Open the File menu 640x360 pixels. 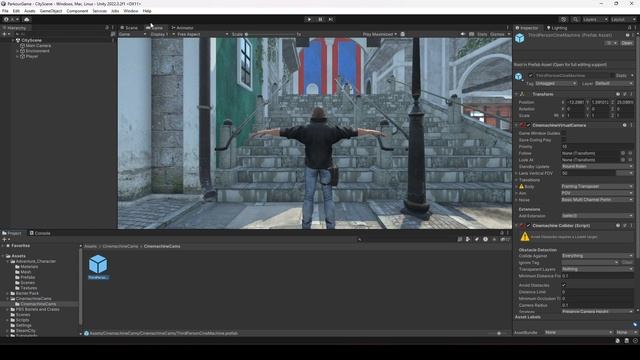click(x=5, y=11)
